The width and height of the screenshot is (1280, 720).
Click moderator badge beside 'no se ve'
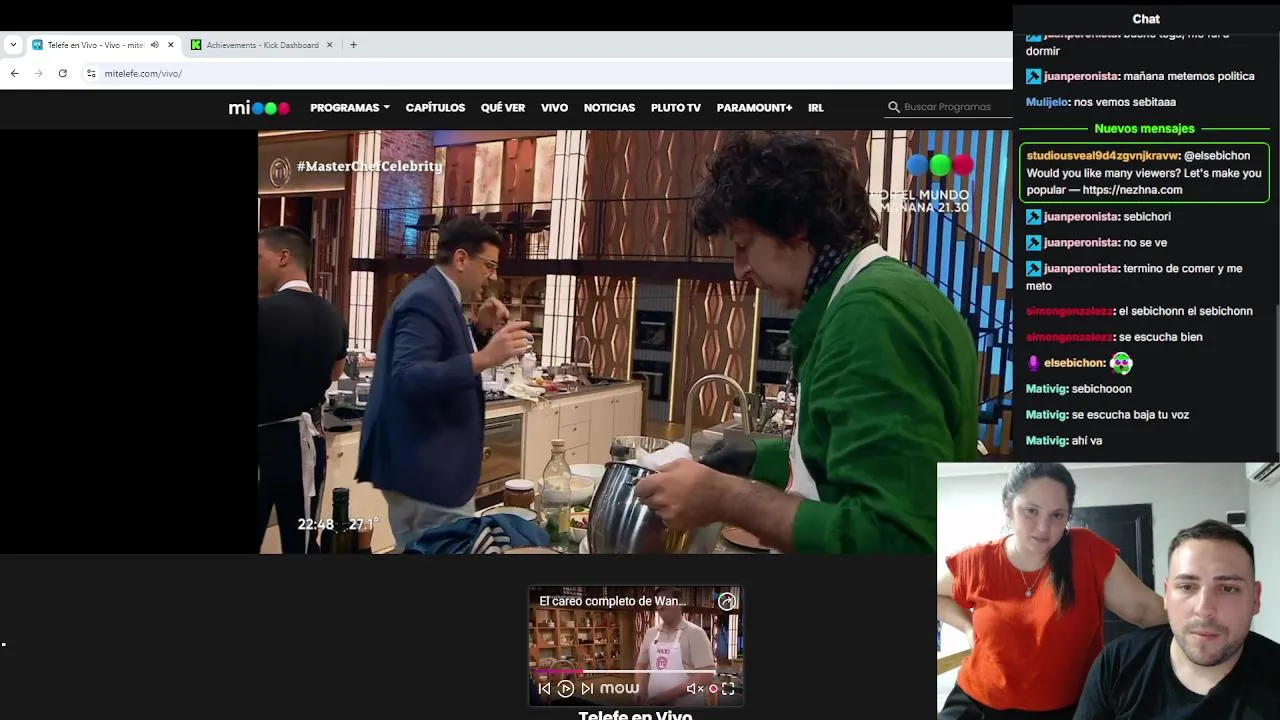click(x=1034, y=243)
